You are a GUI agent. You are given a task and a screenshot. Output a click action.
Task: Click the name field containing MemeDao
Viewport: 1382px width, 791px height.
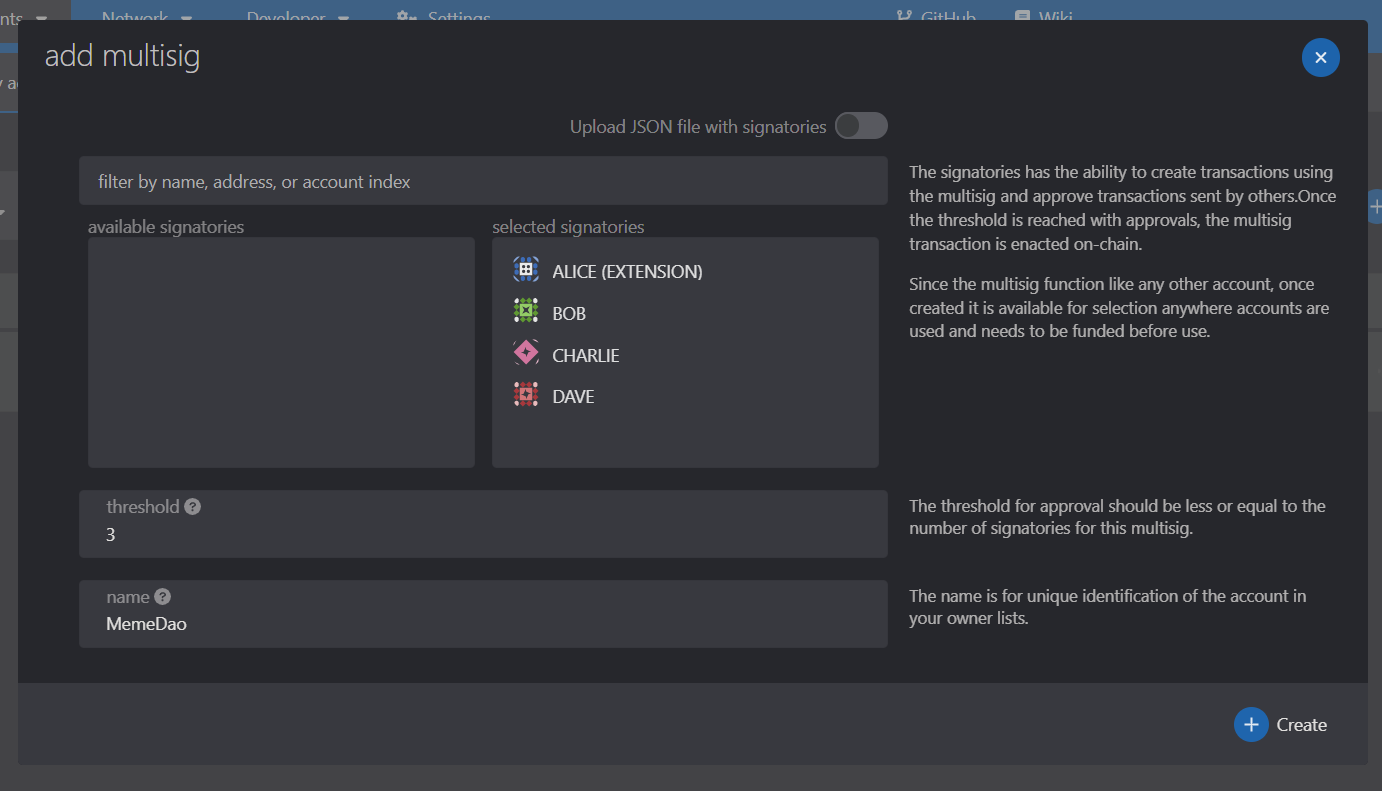click(x=483, y=614)
